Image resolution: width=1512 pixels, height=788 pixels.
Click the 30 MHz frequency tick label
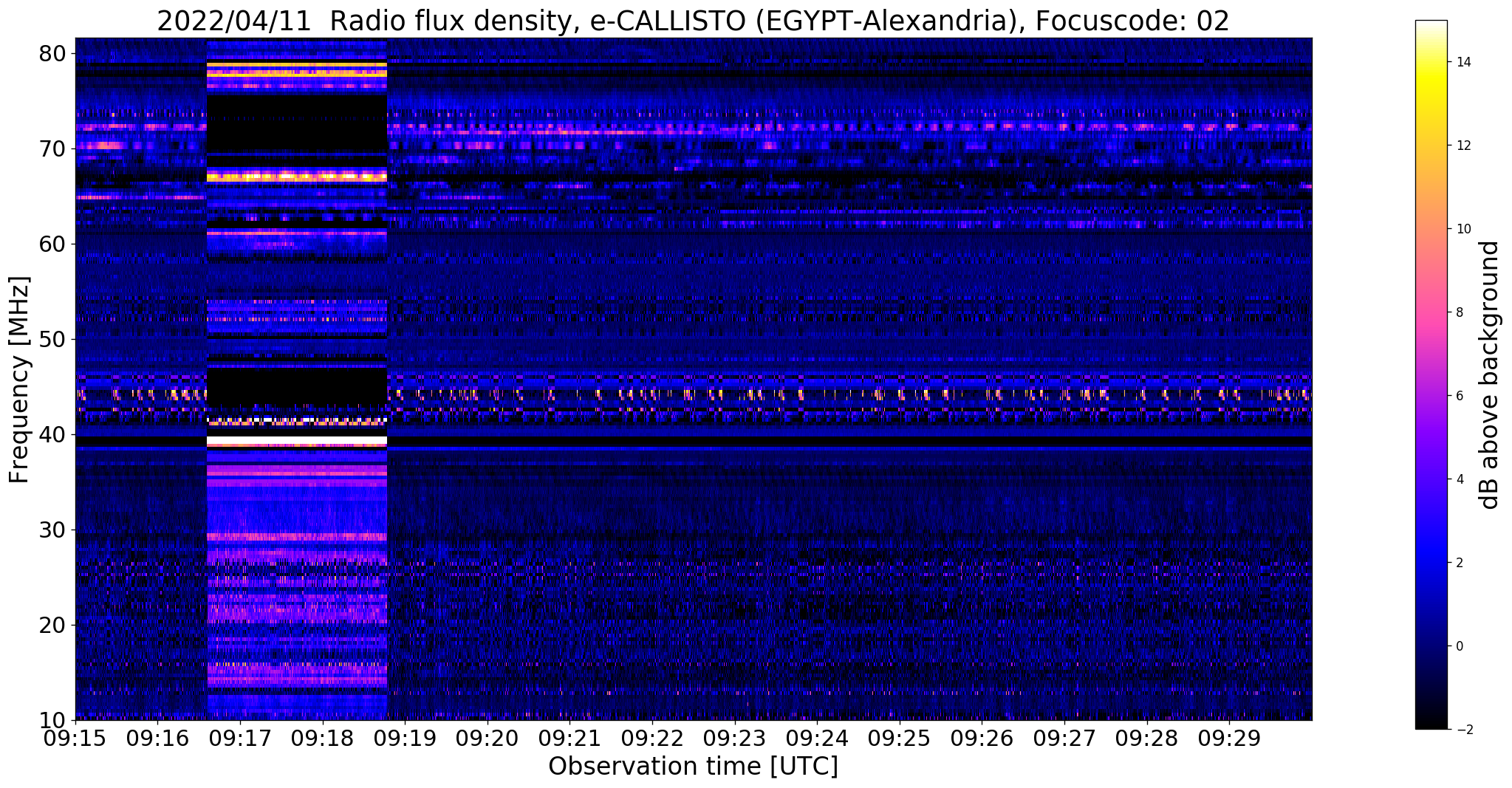pyautogui.click(x=52, y=530)
